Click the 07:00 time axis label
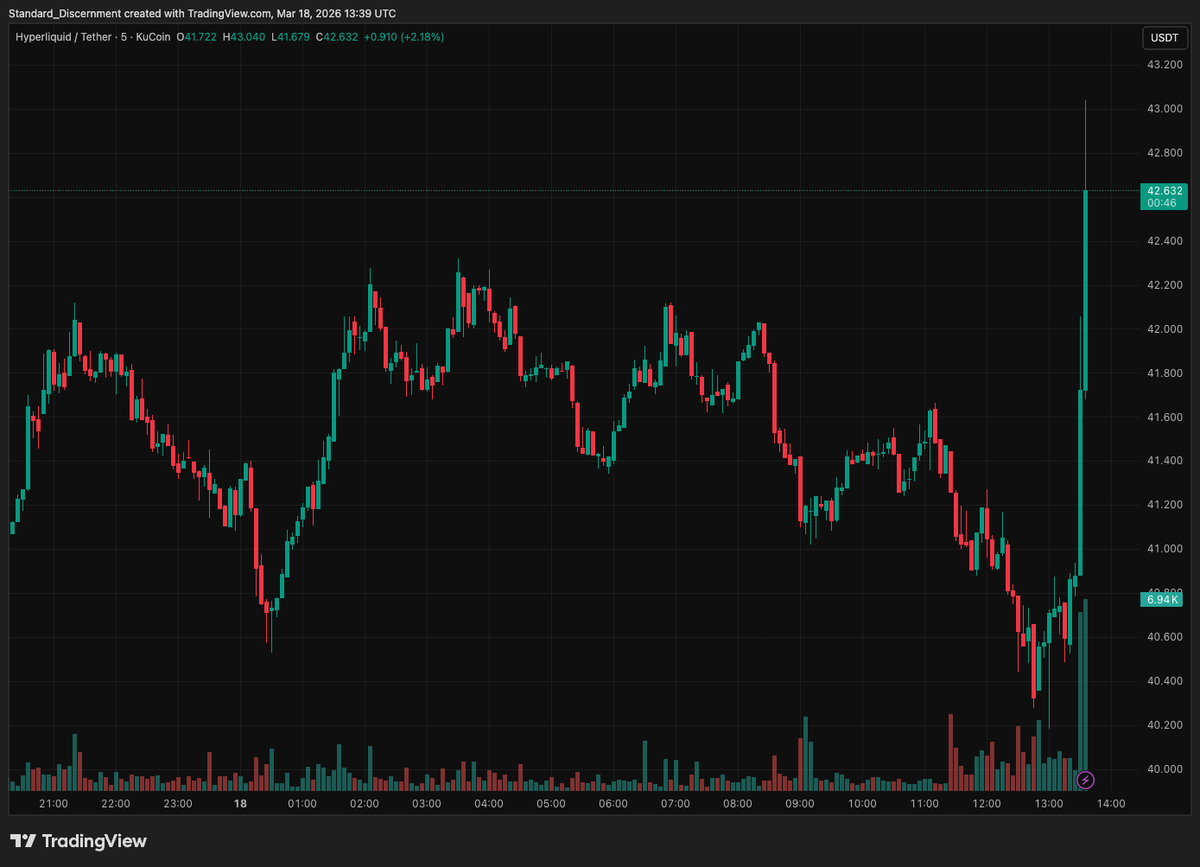This screenshot has height=867, width=1200. [x=675, y=804]
